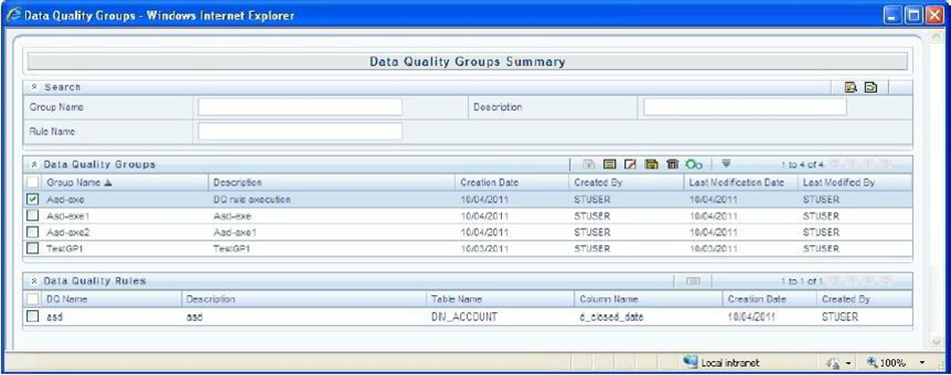Click the Description search input field
This screenshot has height=375, width=951.
pyautogui.click(x=745, y=107)
